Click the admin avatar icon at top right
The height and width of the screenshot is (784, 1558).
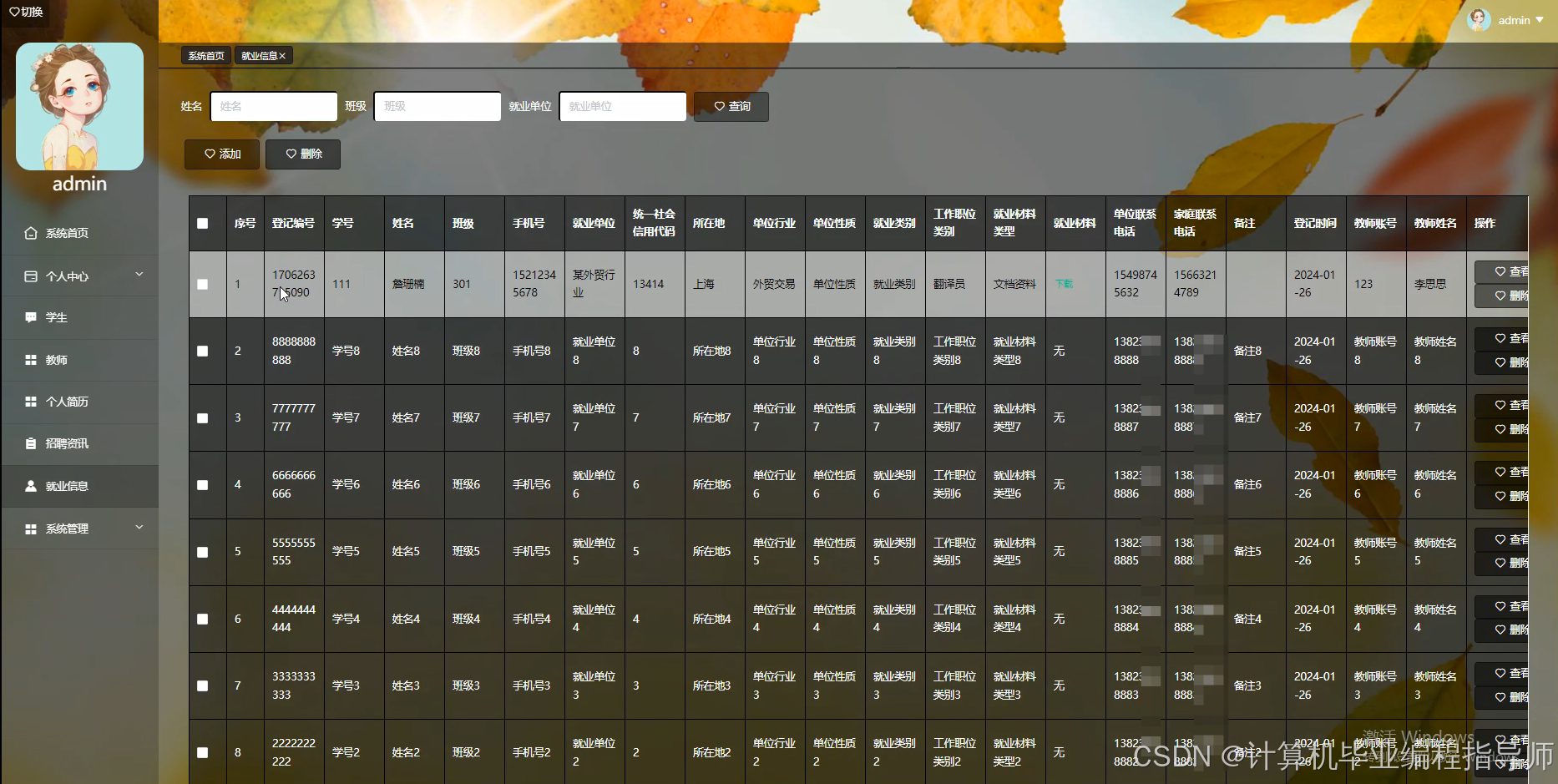pyautogui.click(x=1480, y=20)
